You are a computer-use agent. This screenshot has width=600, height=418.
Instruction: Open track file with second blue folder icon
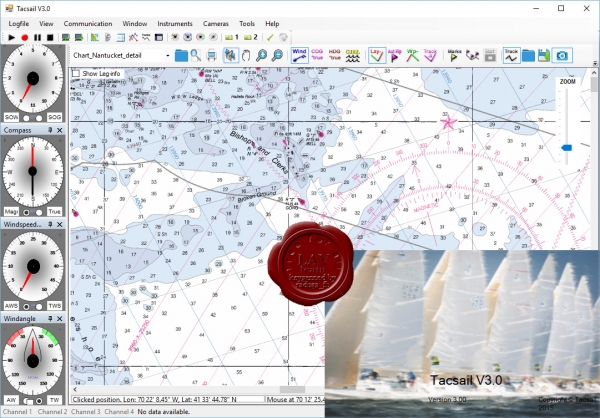(x=528, y=56)
